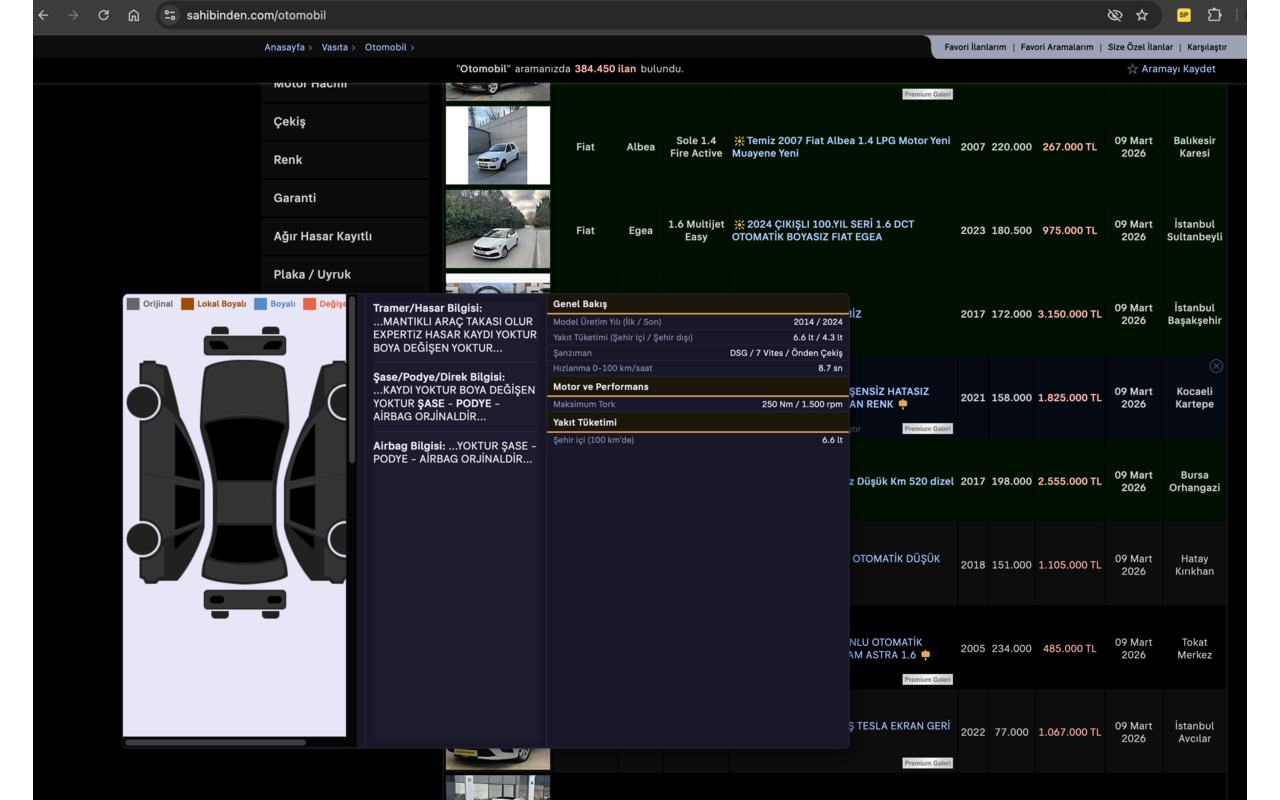Click the address bar URL field

point(630,15)
